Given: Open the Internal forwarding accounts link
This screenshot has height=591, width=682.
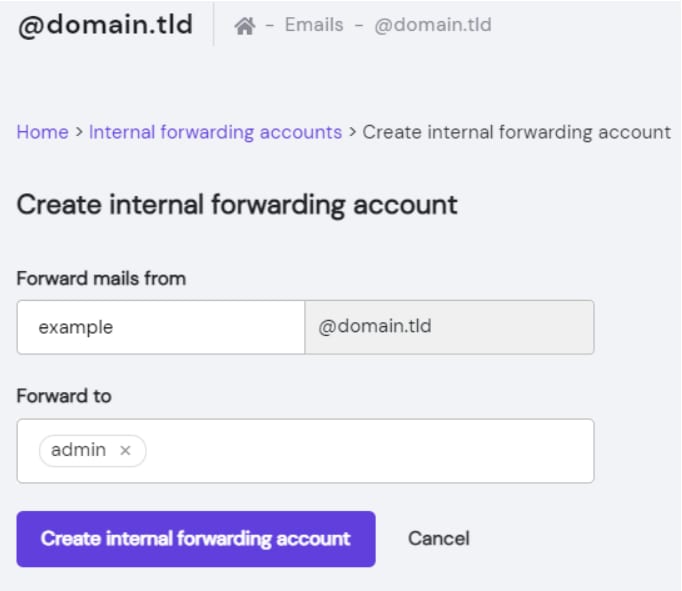Looking at the screenshot, I should [x=215, y=132].
